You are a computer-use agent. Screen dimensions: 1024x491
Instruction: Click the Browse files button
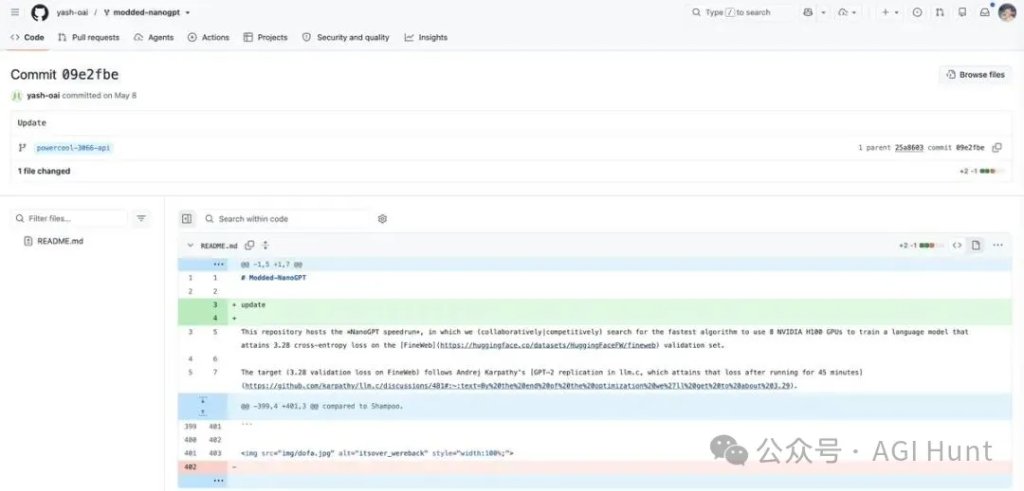pos(976,75)
